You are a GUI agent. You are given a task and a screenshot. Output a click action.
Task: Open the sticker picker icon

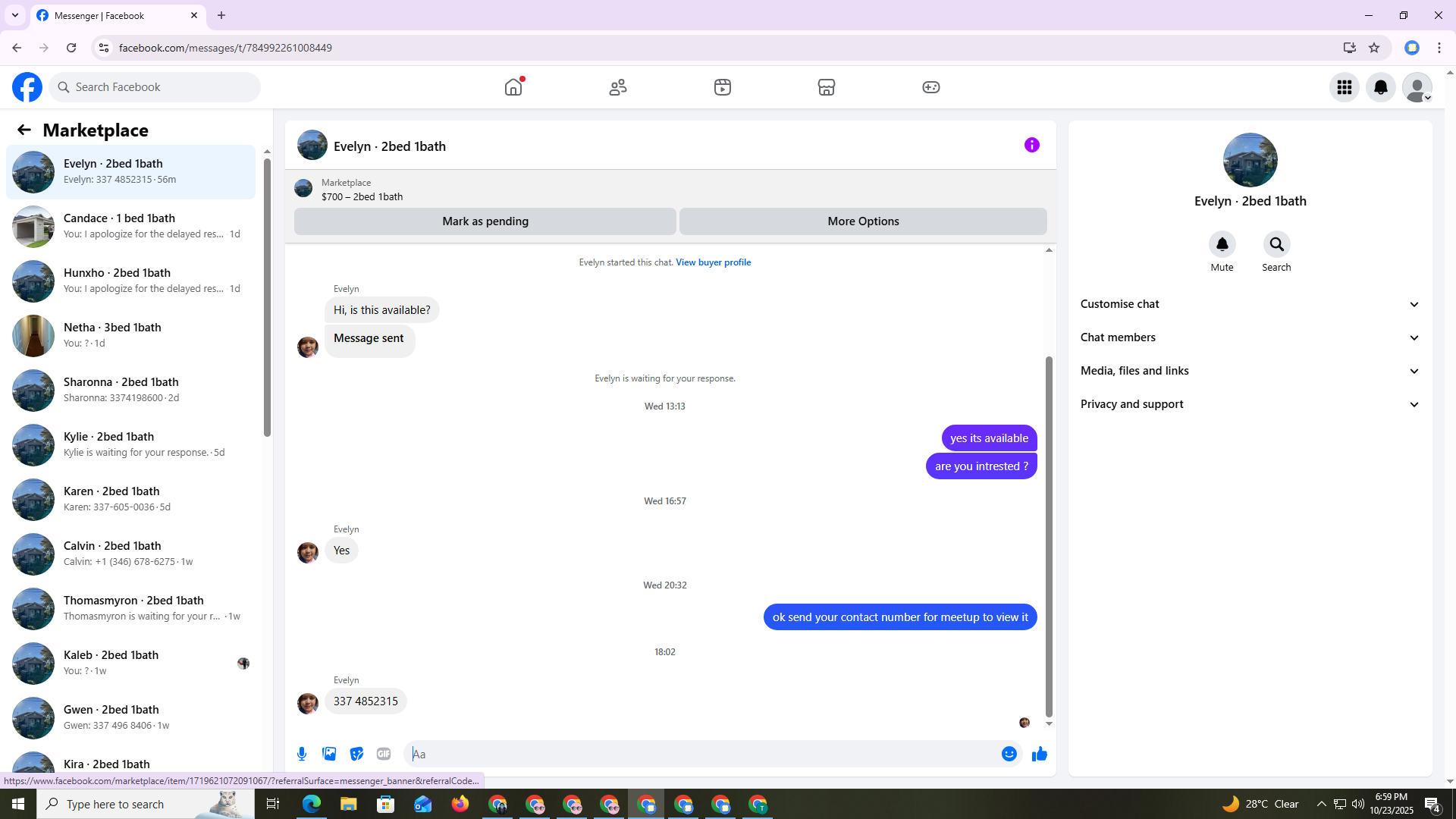356,754
